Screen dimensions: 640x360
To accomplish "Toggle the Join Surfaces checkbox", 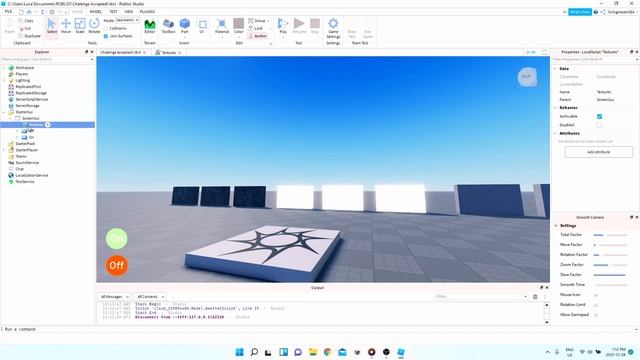I will [106, 36].
